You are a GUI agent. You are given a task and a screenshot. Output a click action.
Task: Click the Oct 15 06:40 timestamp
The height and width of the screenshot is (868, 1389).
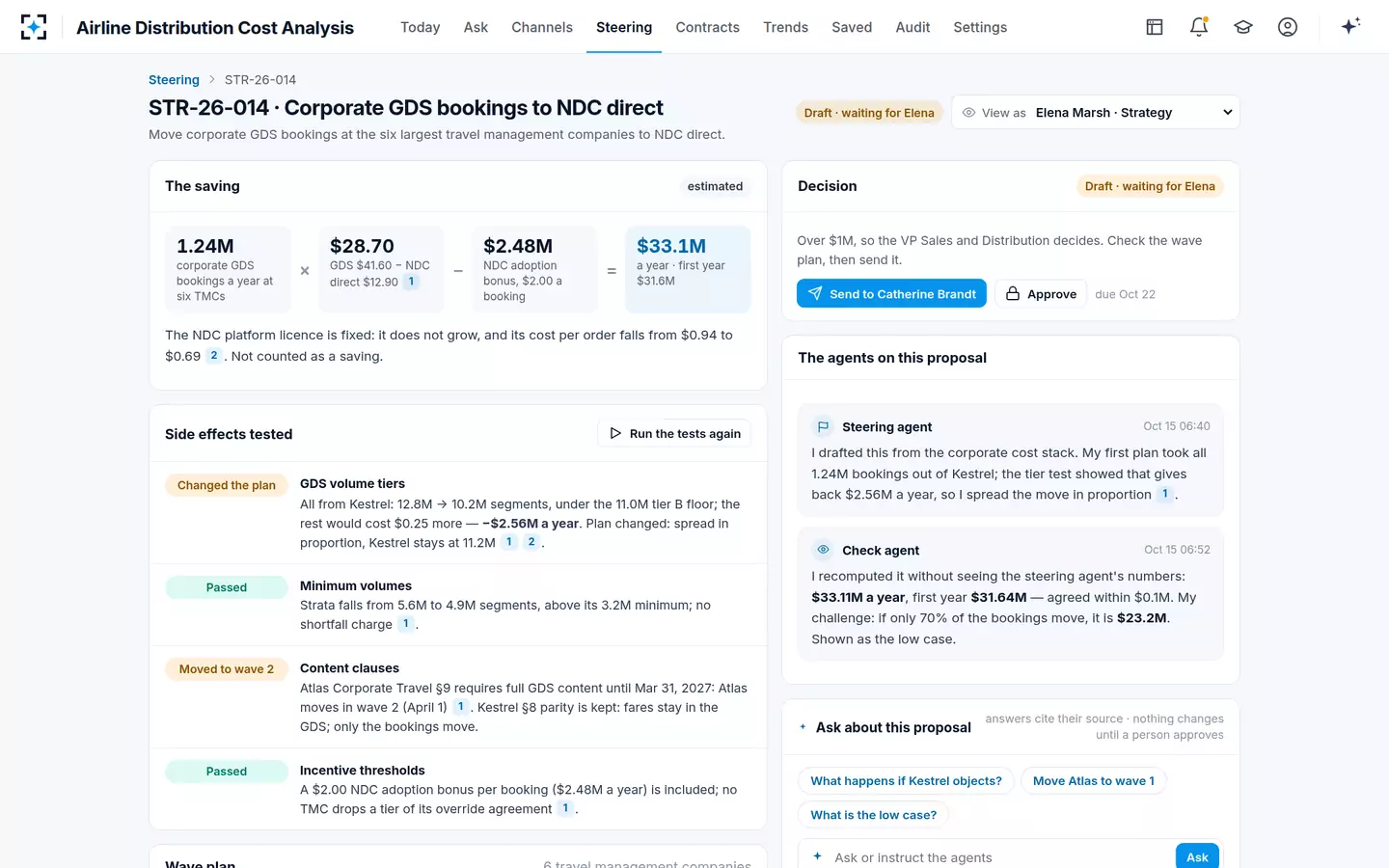[1177, 426]
